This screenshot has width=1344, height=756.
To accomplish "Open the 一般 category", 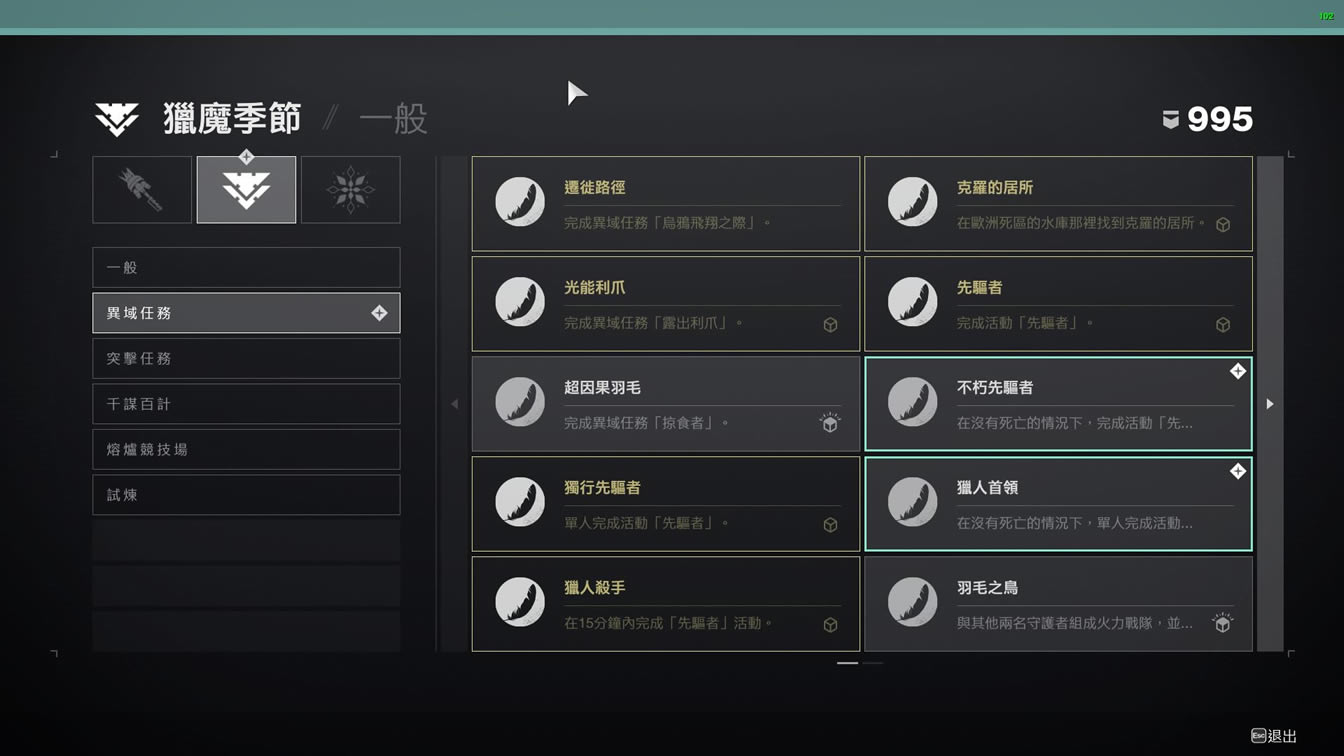I will 246,268.
